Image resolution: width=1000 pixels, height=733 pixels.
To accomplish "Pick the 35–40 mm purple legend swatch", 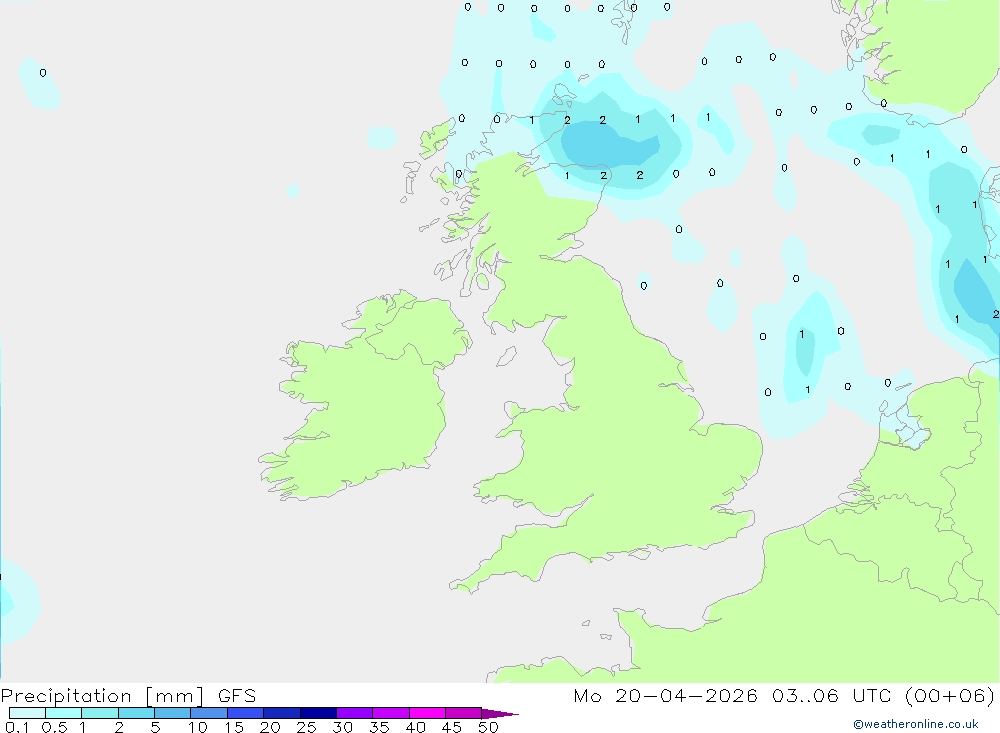I will 391,713.
